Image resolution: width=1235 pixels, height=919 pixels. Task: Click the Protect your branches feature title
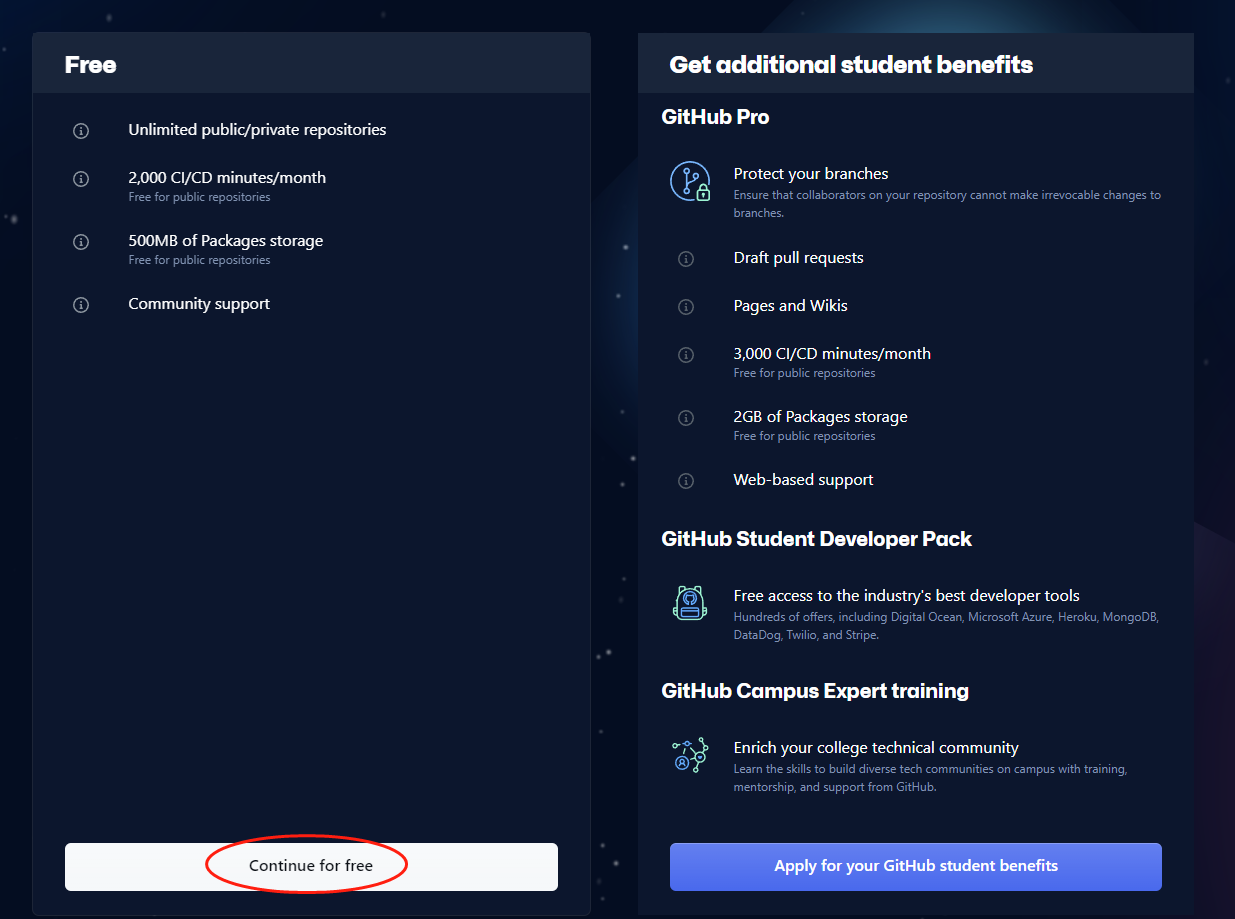(811, 173)
